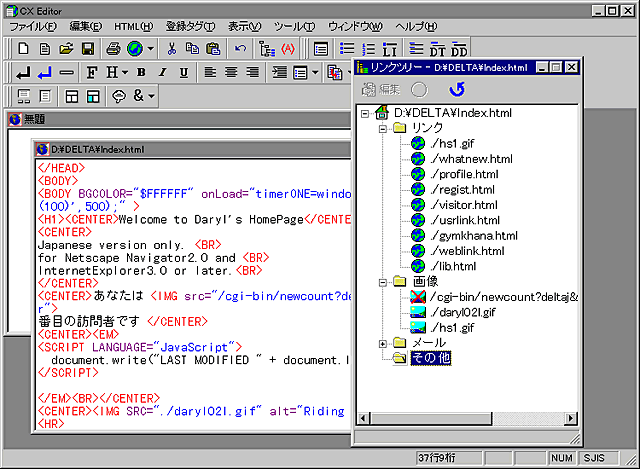Align text center
This screenshot has width=640, height=469.
point(231,73)
